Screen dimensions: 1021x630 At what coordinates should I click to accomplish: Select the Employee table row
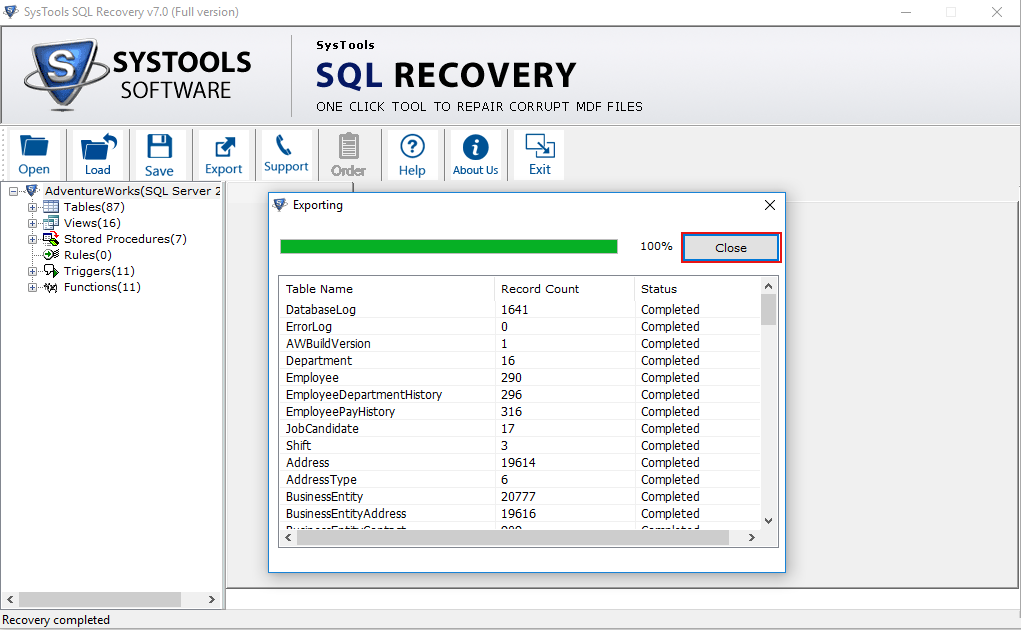[520, 377]
